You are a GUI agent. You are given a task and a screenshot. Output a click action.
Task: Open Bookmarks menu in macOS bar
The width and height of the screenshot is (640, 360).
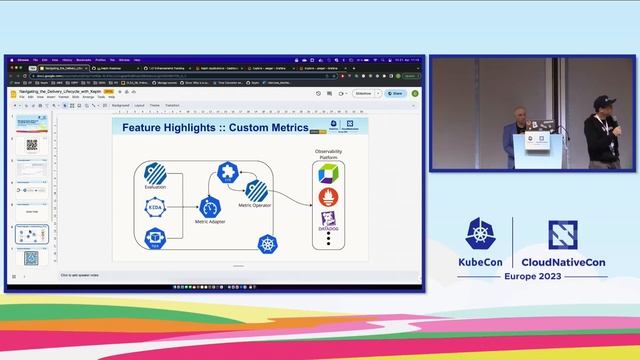pos(83,60)
